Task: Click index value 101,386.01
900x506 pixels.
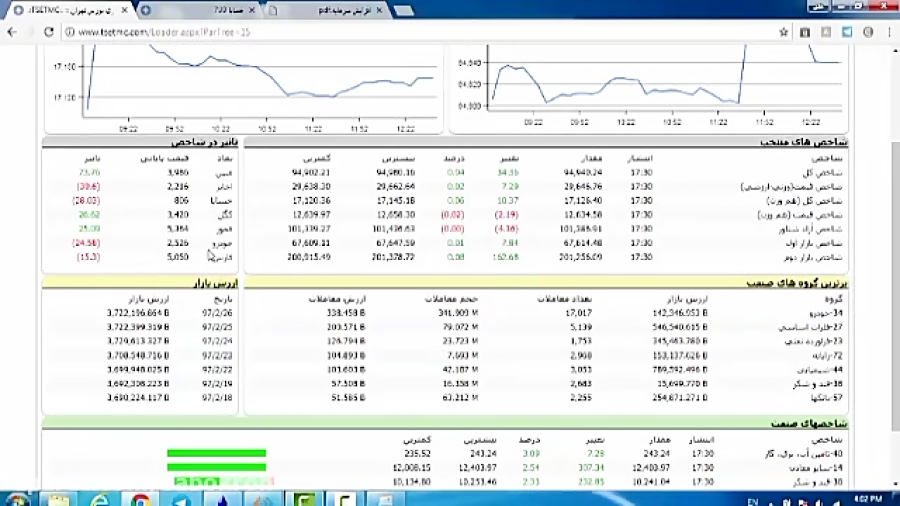Action: [581, 229]
